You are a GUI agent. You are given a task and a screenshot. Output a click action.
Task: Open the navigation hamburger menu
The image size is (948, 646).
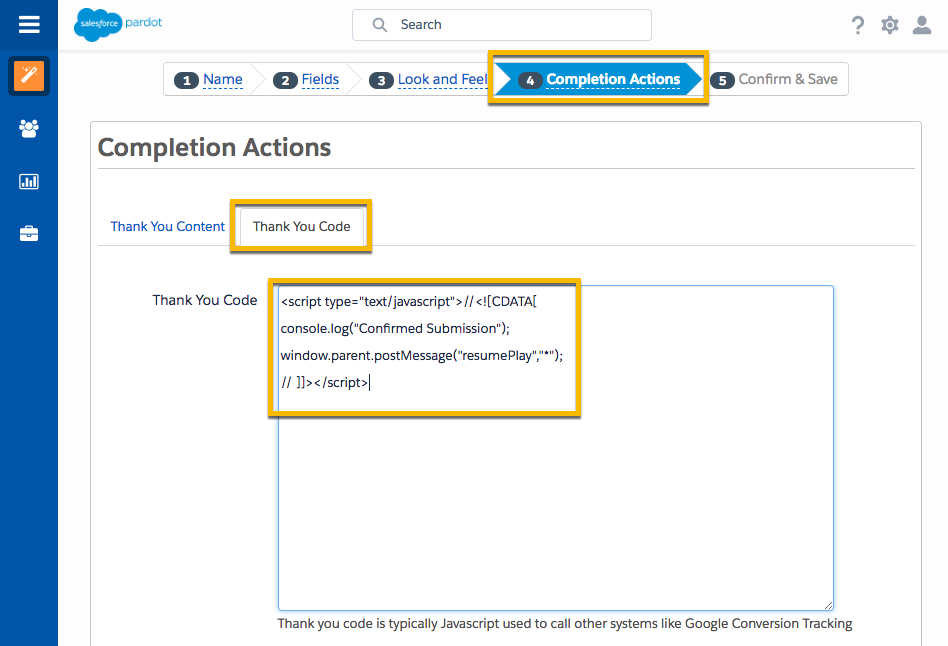coord(28,25)
